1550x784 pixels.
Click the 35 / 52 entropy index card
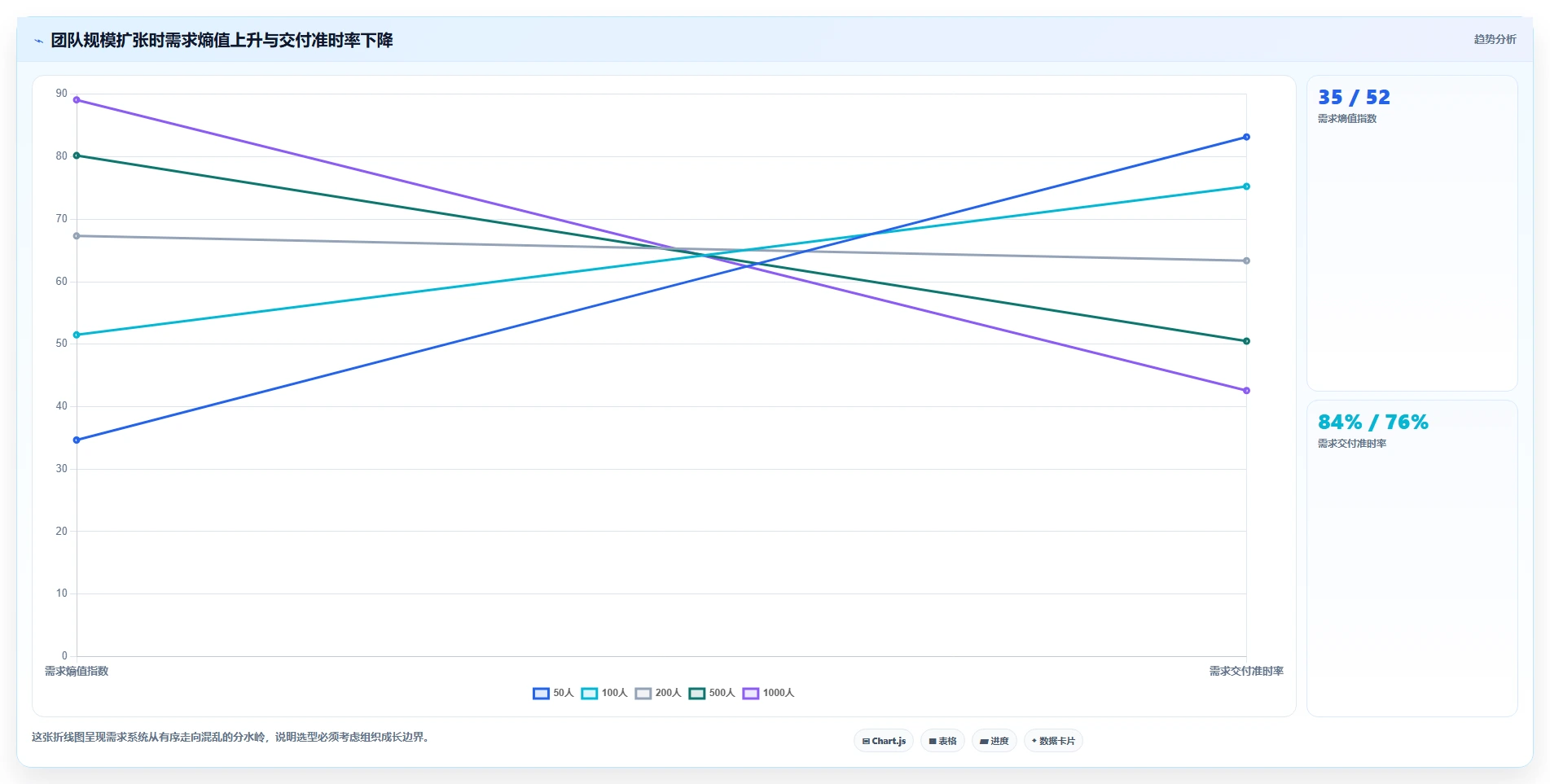pos(1412,233)
